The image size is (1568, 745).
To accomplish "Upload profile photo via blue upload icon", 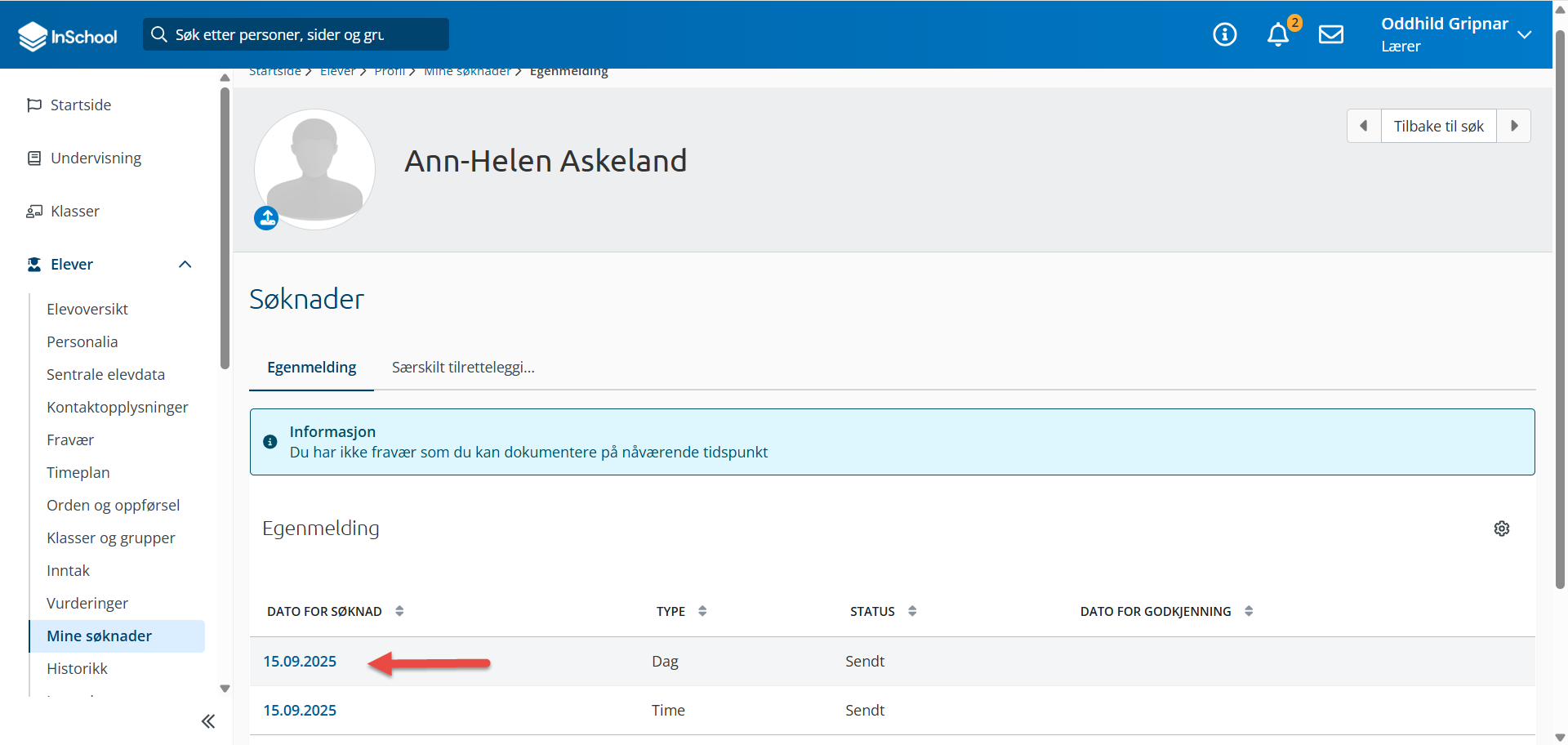I will [x=266, y=218].
